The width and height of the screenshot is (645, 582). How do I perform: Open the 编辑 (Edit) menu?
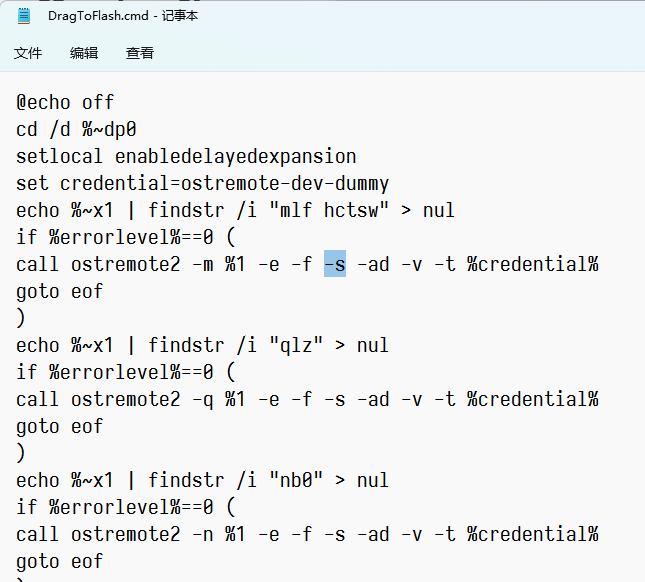(x=84, y=53)
